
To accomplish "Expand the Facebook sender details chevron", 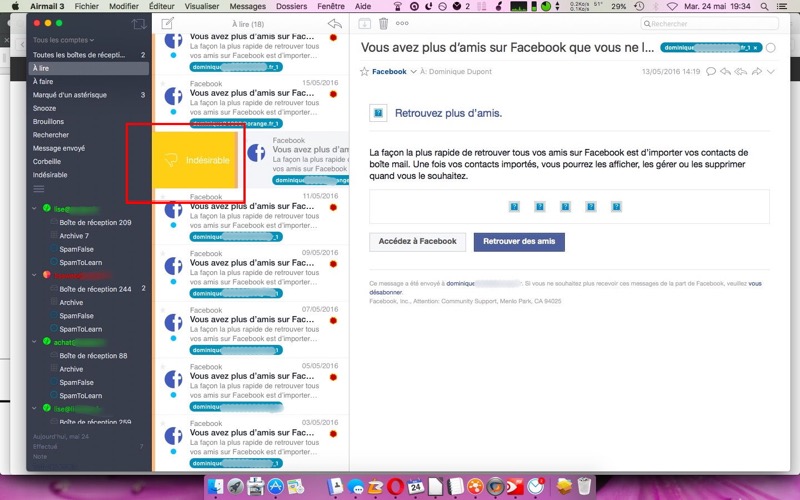I will [412, 72].
